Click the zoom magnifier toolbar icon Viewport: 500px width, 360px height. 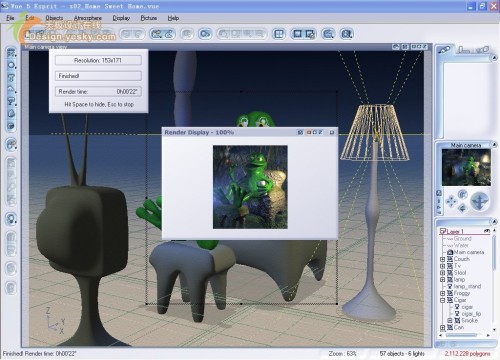328,34
